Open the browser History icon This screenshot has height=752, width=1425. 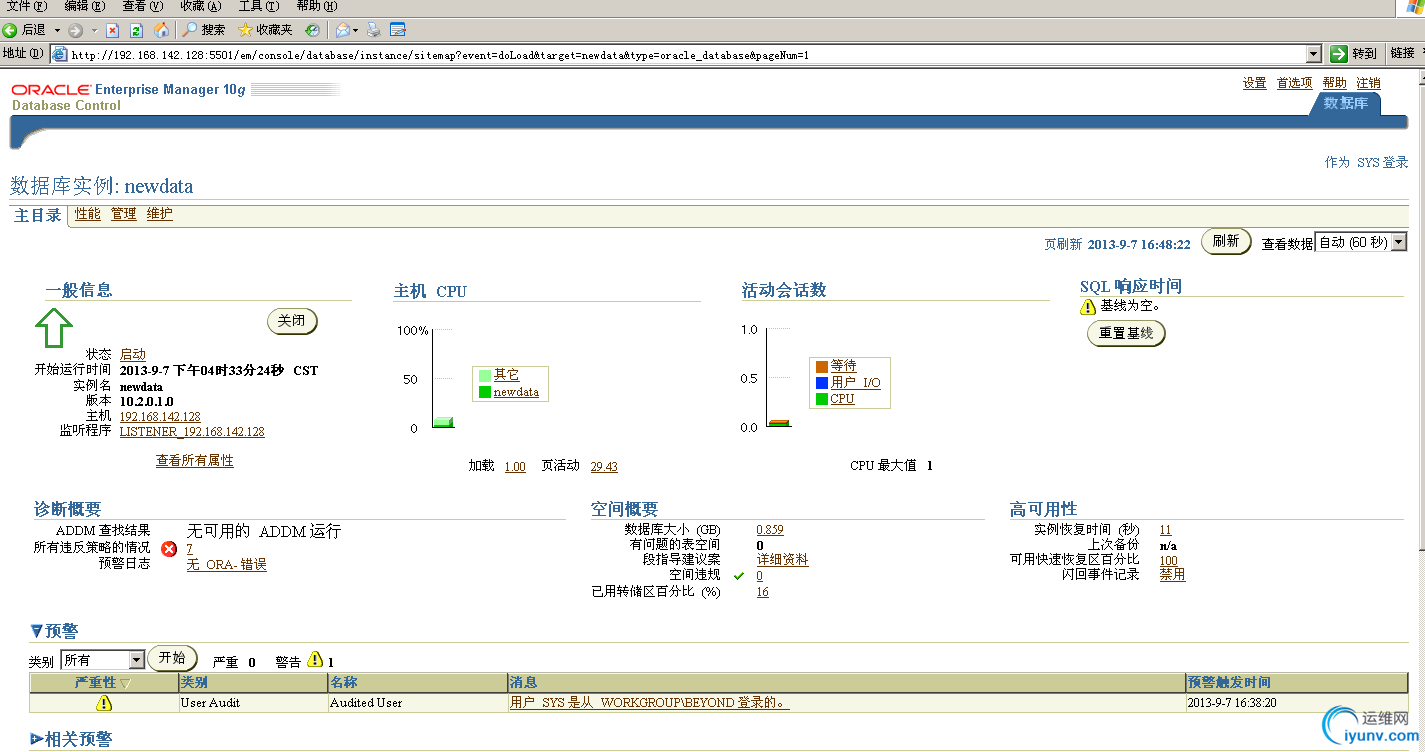coord(312,30)
